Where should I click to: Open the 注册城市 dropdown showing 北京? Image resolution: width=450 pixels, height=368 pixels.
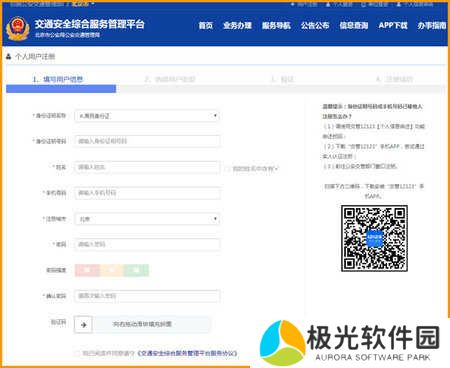pyautogui.click(x=147, y=219)
